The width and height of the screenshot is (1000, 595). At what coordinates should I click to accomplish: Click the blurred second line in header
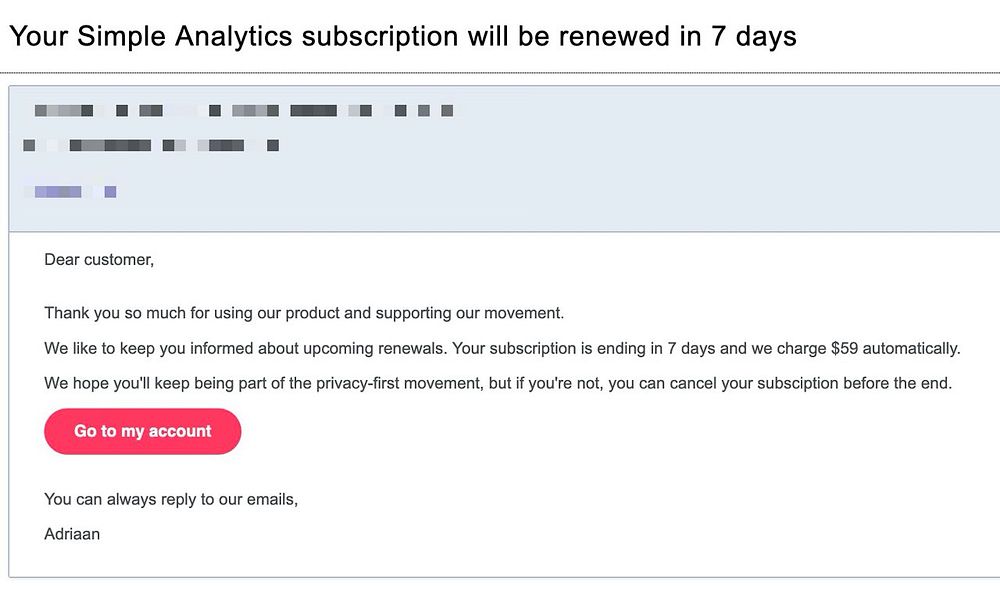click(x=150, y=146)
